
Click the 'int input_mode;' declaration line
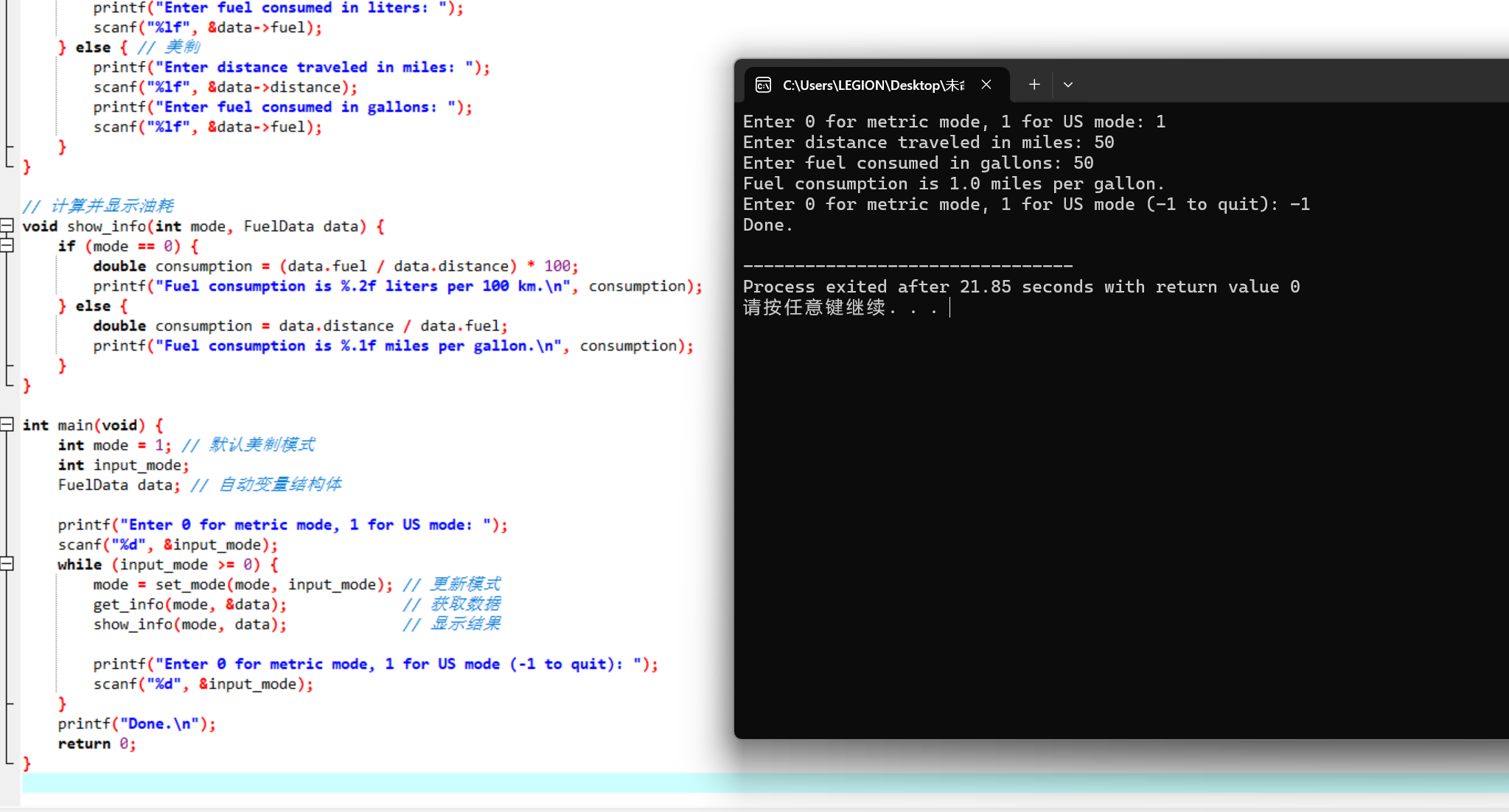tap(123, 465)
